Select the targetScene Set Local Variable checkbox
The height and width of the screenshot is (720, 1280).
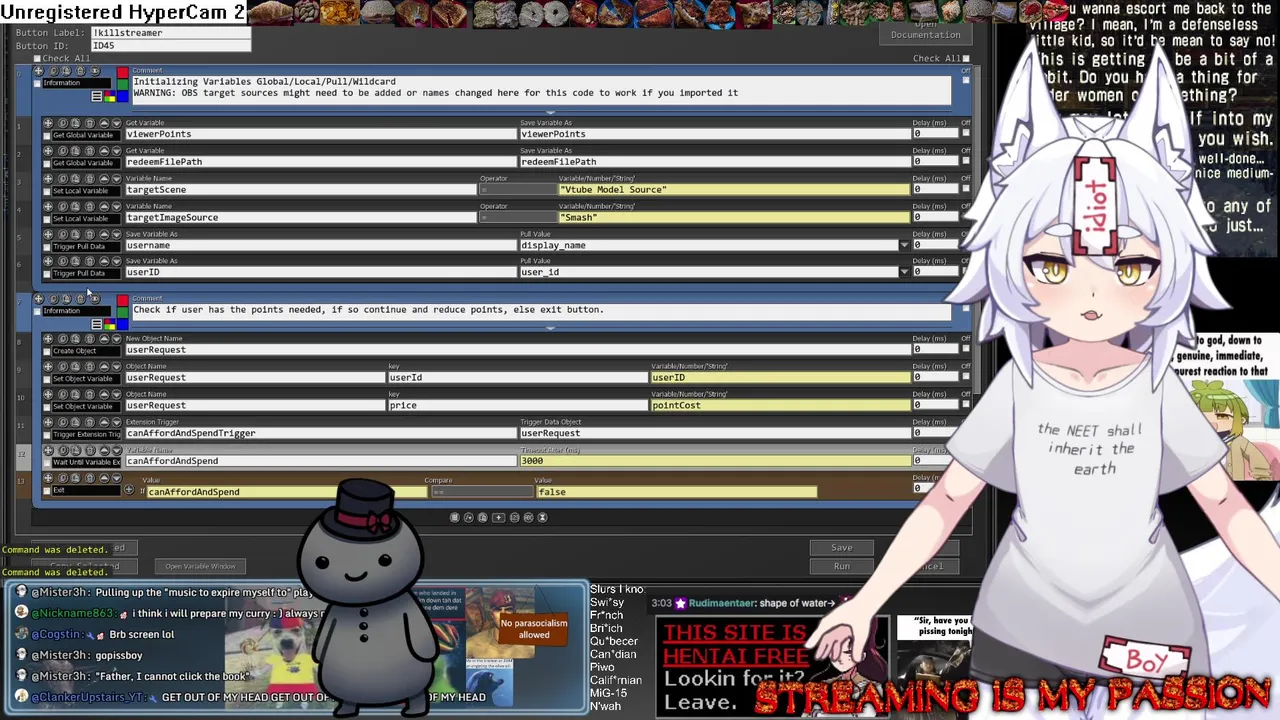coord(47,190)
